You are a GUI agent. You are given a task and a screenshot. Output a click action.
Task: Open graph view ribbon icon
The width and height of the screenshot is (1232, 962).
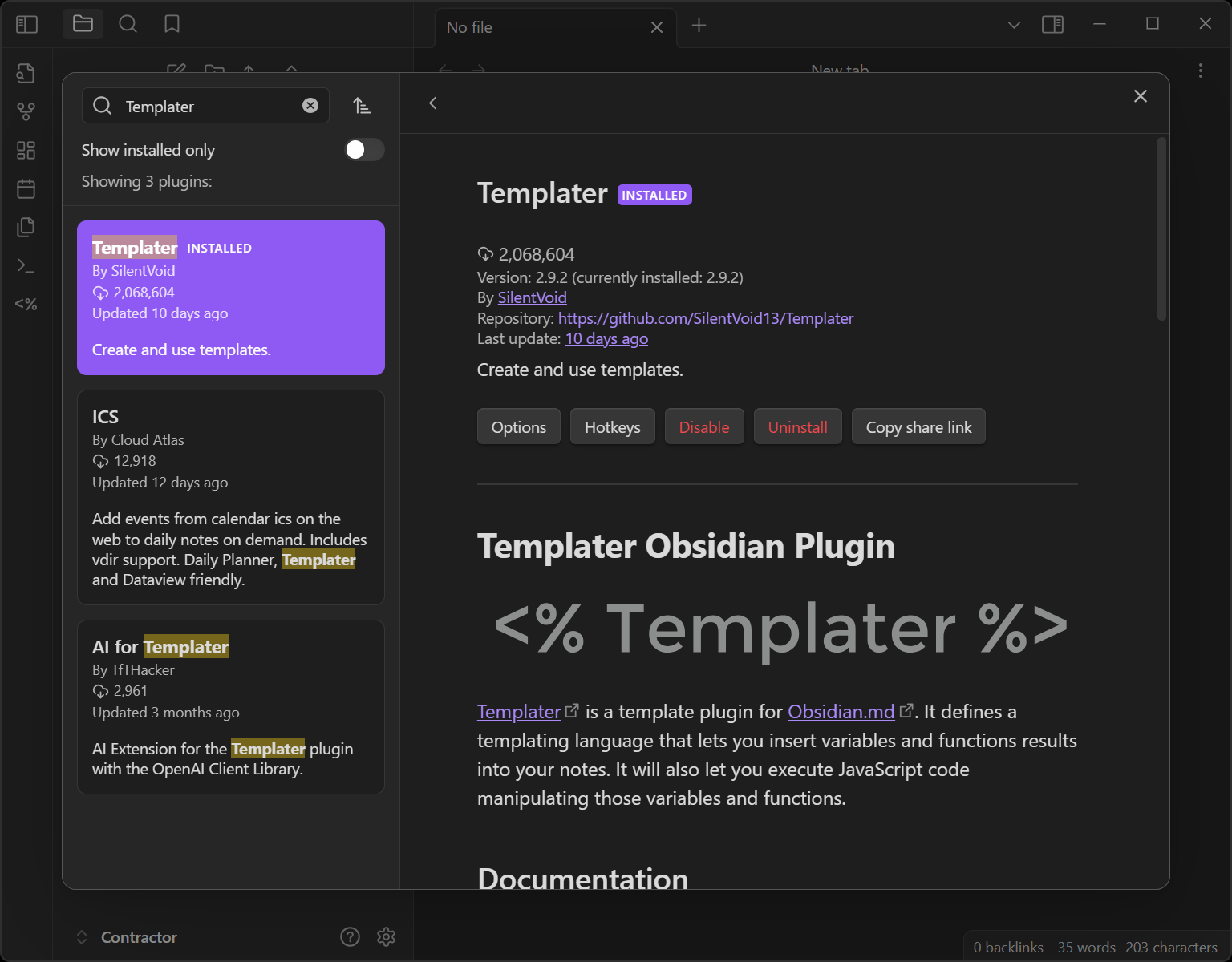[26, 111]
